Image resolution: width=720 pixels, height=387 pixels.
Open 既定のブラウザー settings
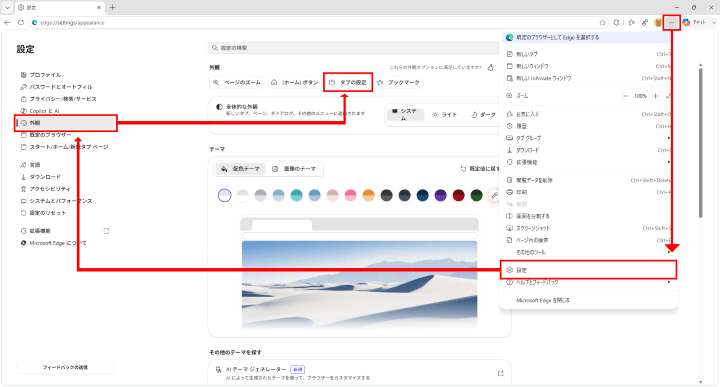66,135
